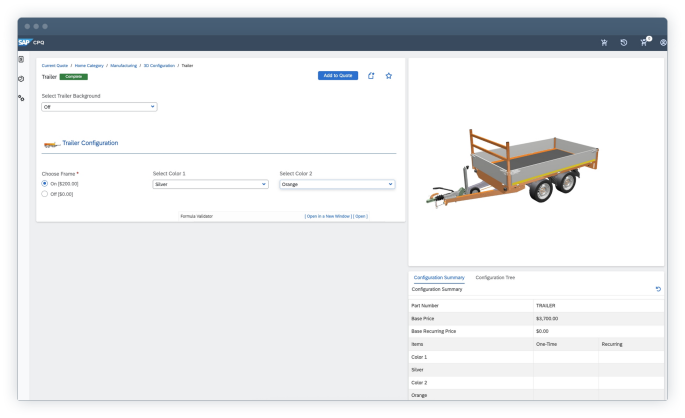The width and height of the screenshot is (685, 418).
Task: Click the share icon beside Add to Quote
Action: click(371, 75)
